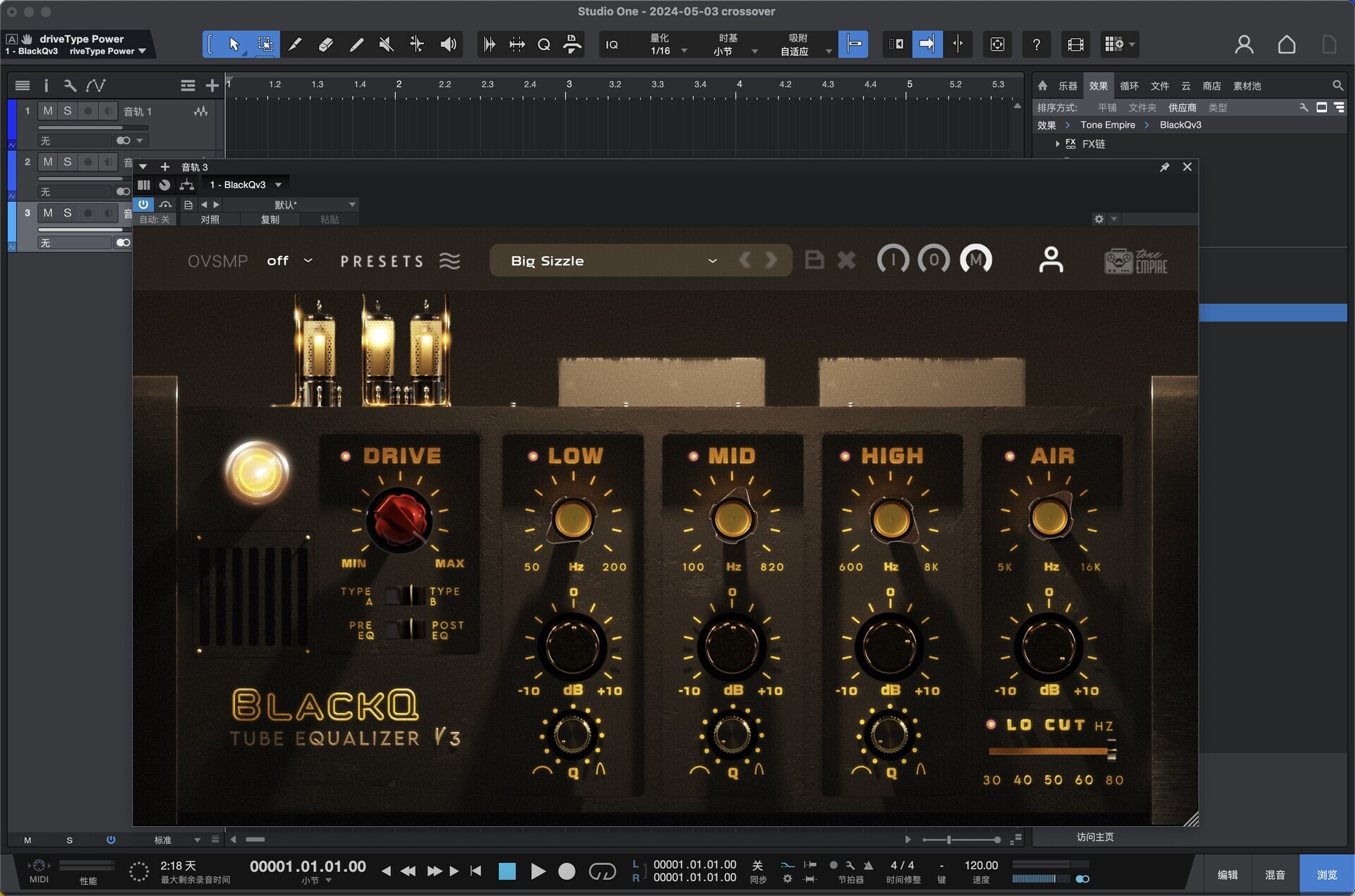Image resolution: width=1355 pixels, height=896 pixels.
Task: Toggle plugin bypass power button
Action: click(143, 205)
